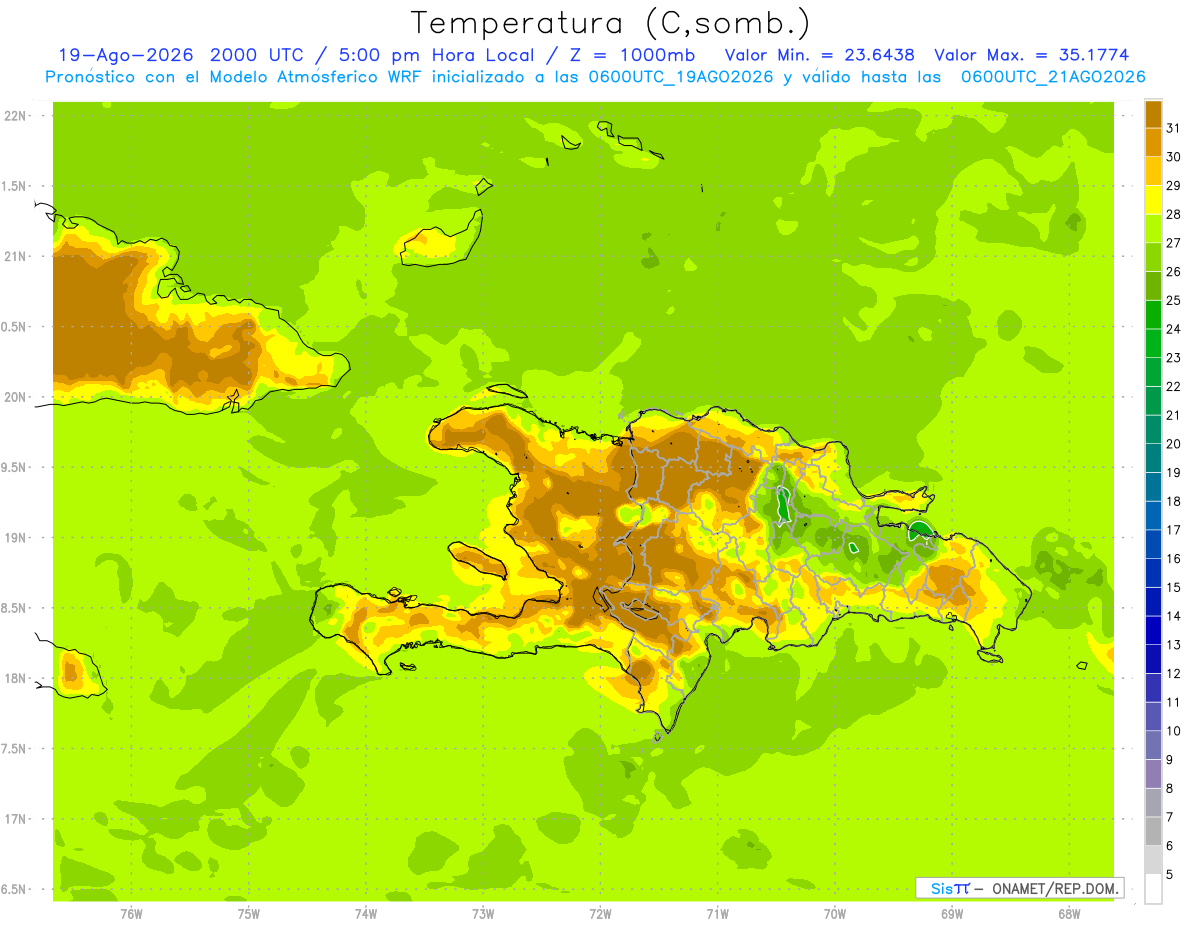Click the '70W' longitude axis label
1200x927 pixels.
(835, 914)
